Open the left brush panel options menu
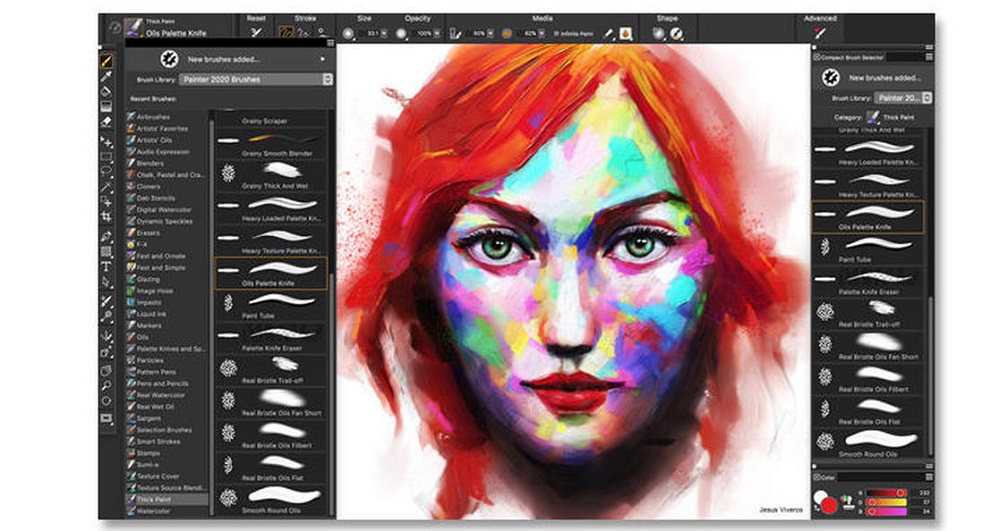This screenshot has width=1000, height=531. pyautogui.click(x=330, y=43)
